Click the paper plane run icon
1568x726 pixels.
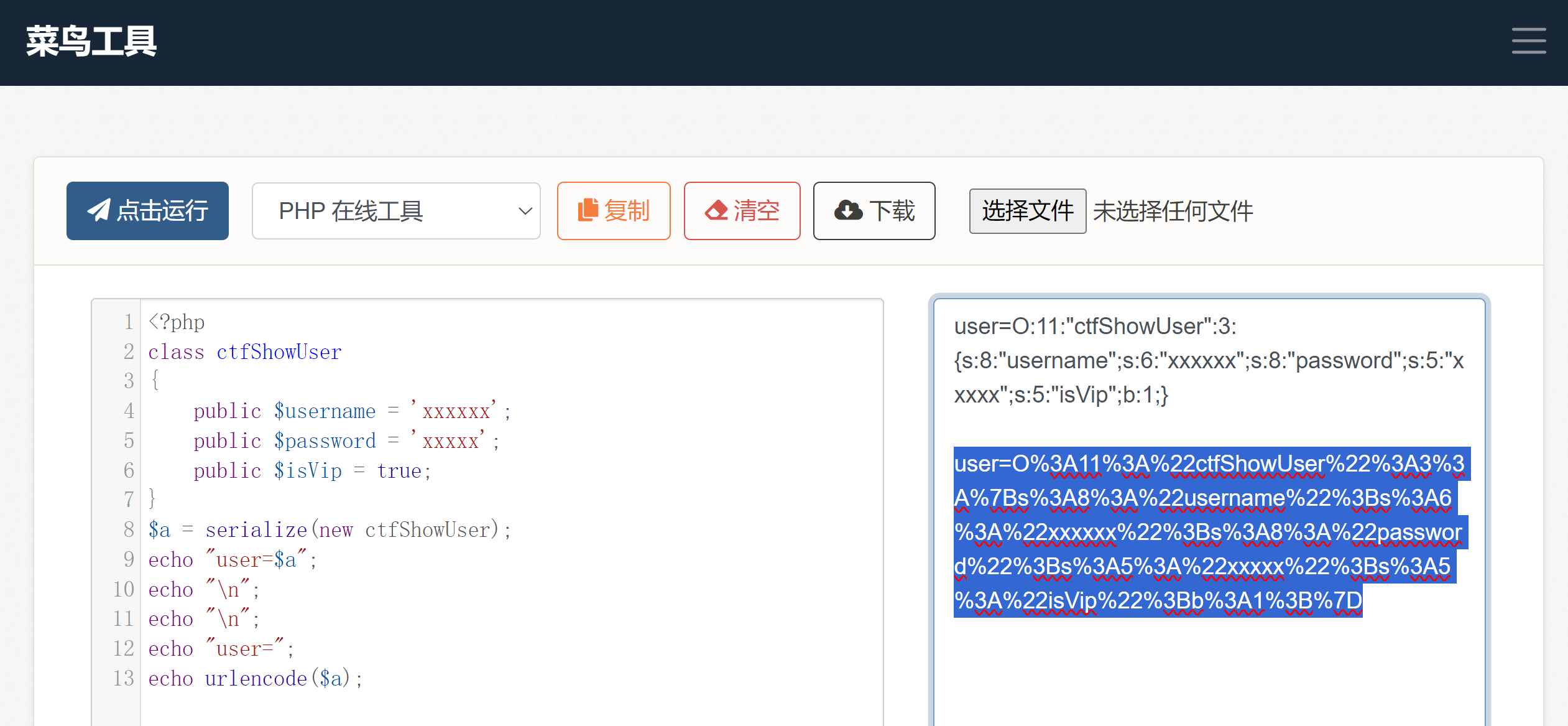[x=99, y=210]
